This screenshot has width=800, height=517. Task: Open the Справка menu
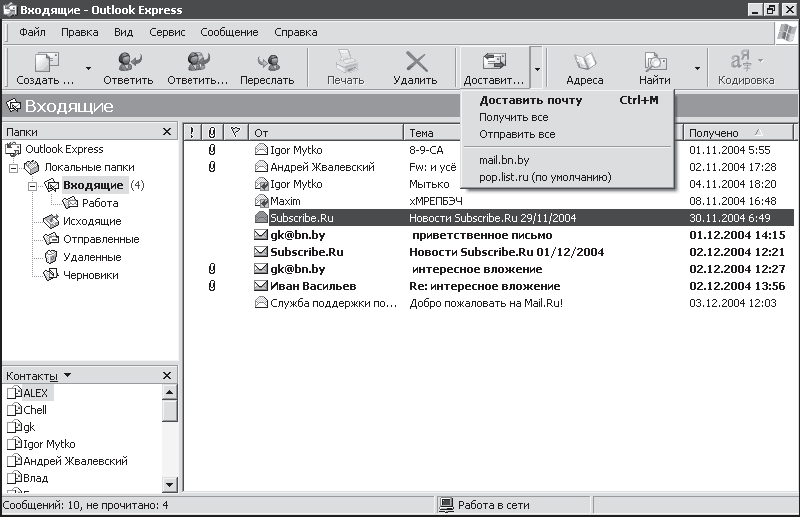point(295,32)
